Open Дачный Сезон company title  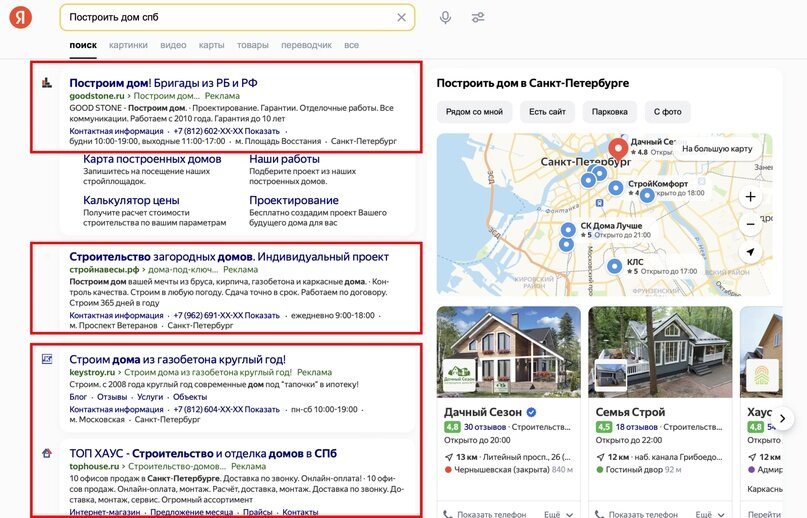click(x=483, y=412)
